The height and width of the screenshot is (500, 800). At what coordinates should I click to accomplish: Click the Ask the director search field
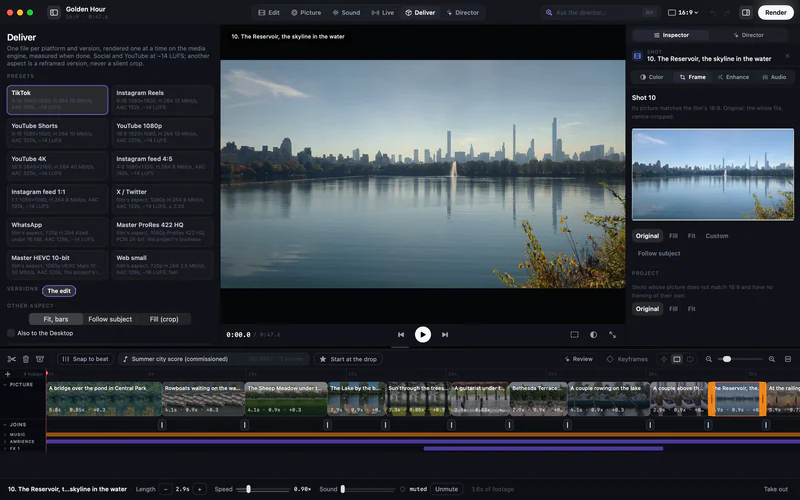pyautogui.click(x=601, y=13)
